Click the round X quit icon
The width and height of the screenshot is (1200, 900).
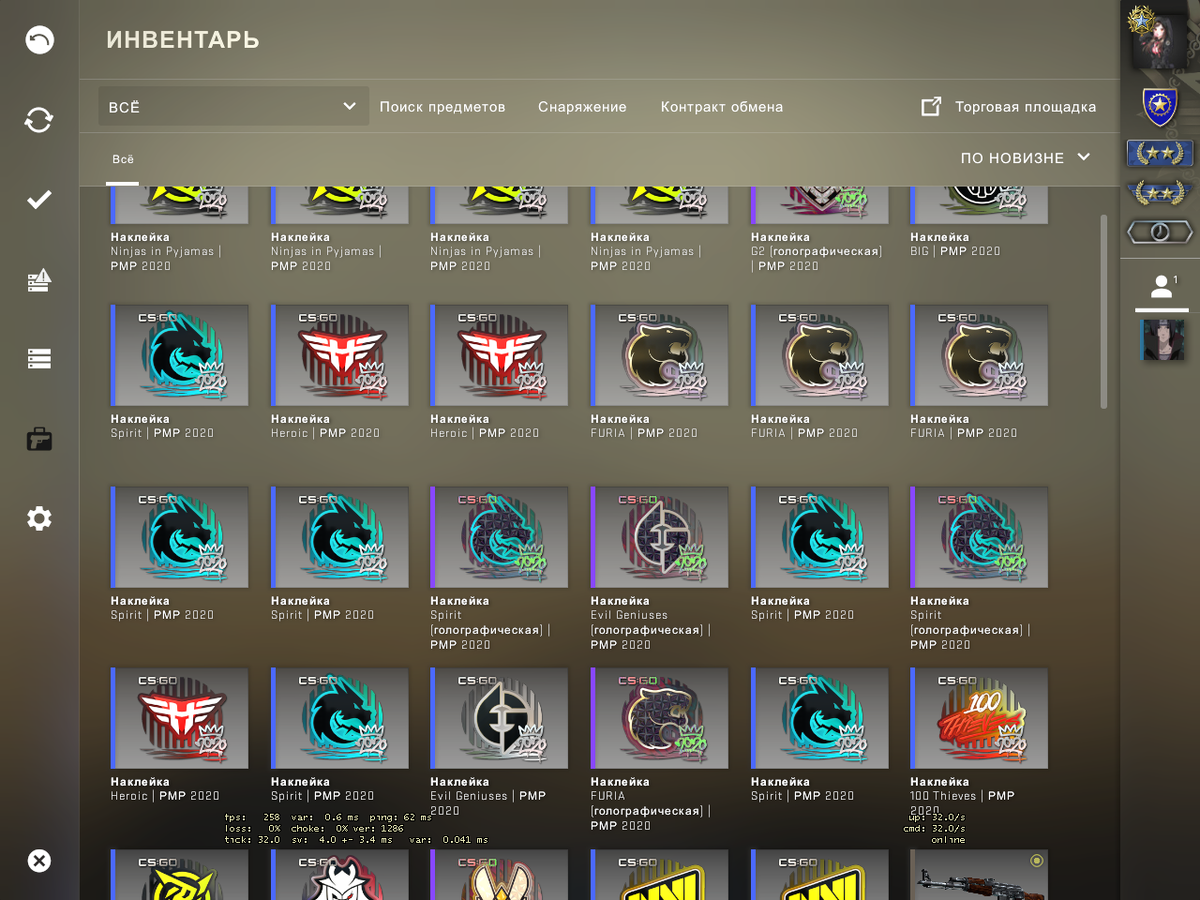point(39,861)
